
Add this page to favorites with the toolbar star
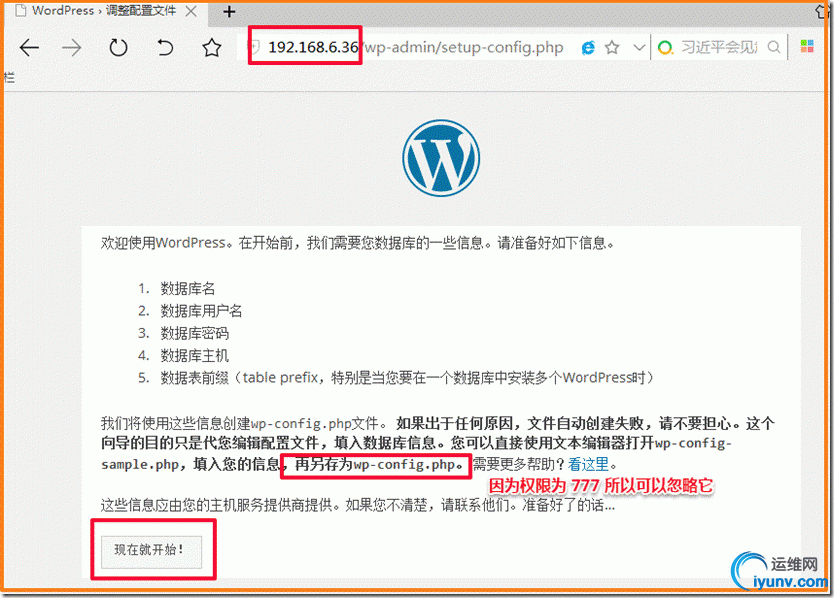212,48
